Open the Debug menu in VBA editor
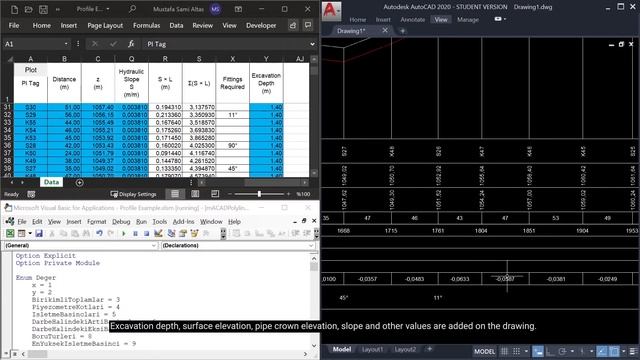Viewport: 640px width, 360px height. point(121,222)
